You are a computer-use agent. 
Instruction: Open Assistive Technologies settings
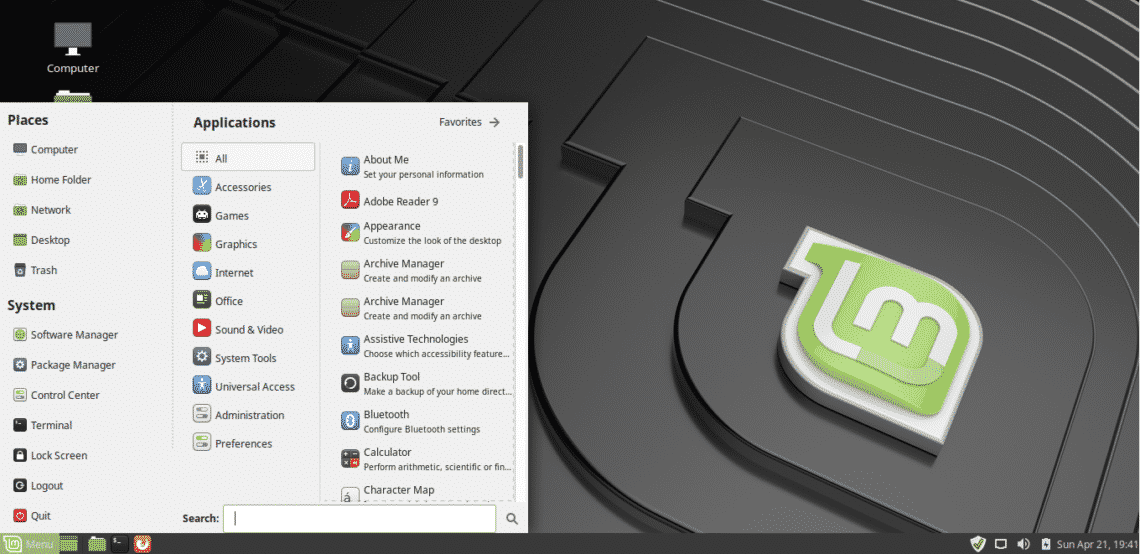(x=415, y=339)
